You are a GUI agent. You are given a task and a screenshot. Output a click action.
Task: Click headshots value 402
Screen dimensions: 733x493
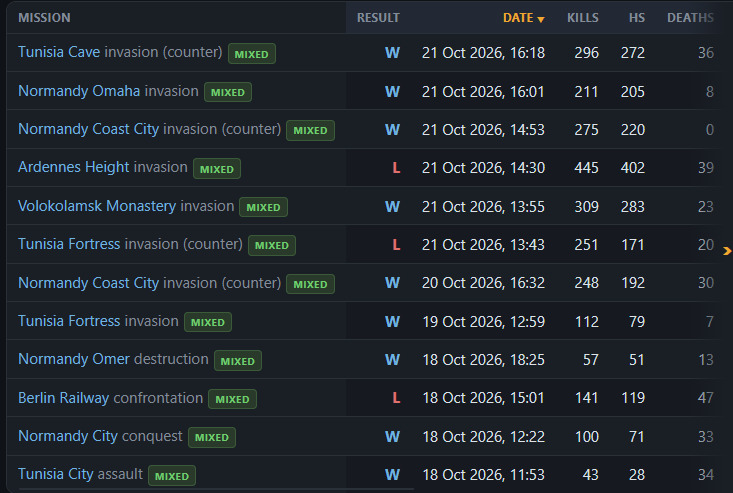632,168
